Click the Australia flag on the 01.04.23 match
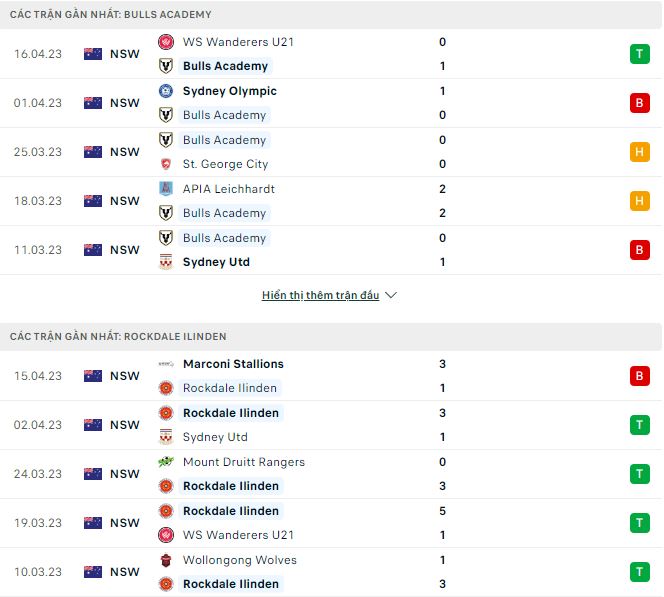 93,103
